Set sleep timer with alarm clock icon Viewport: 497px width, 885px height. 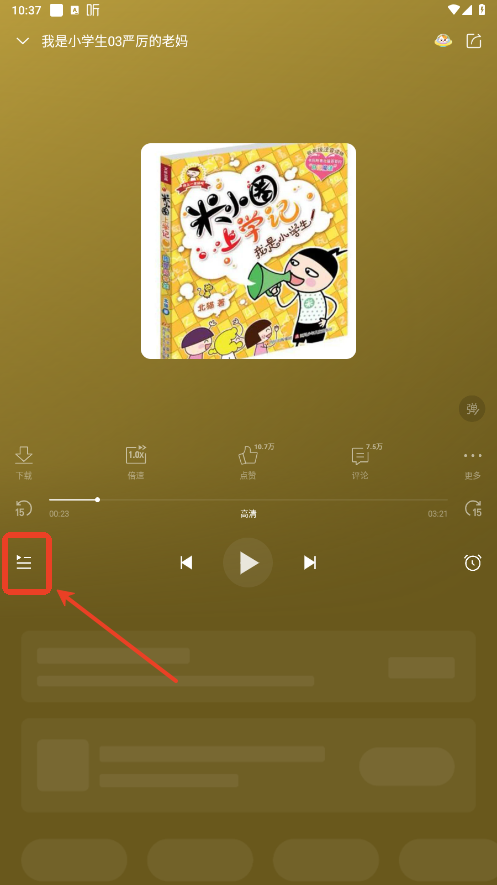click(473, 562)
